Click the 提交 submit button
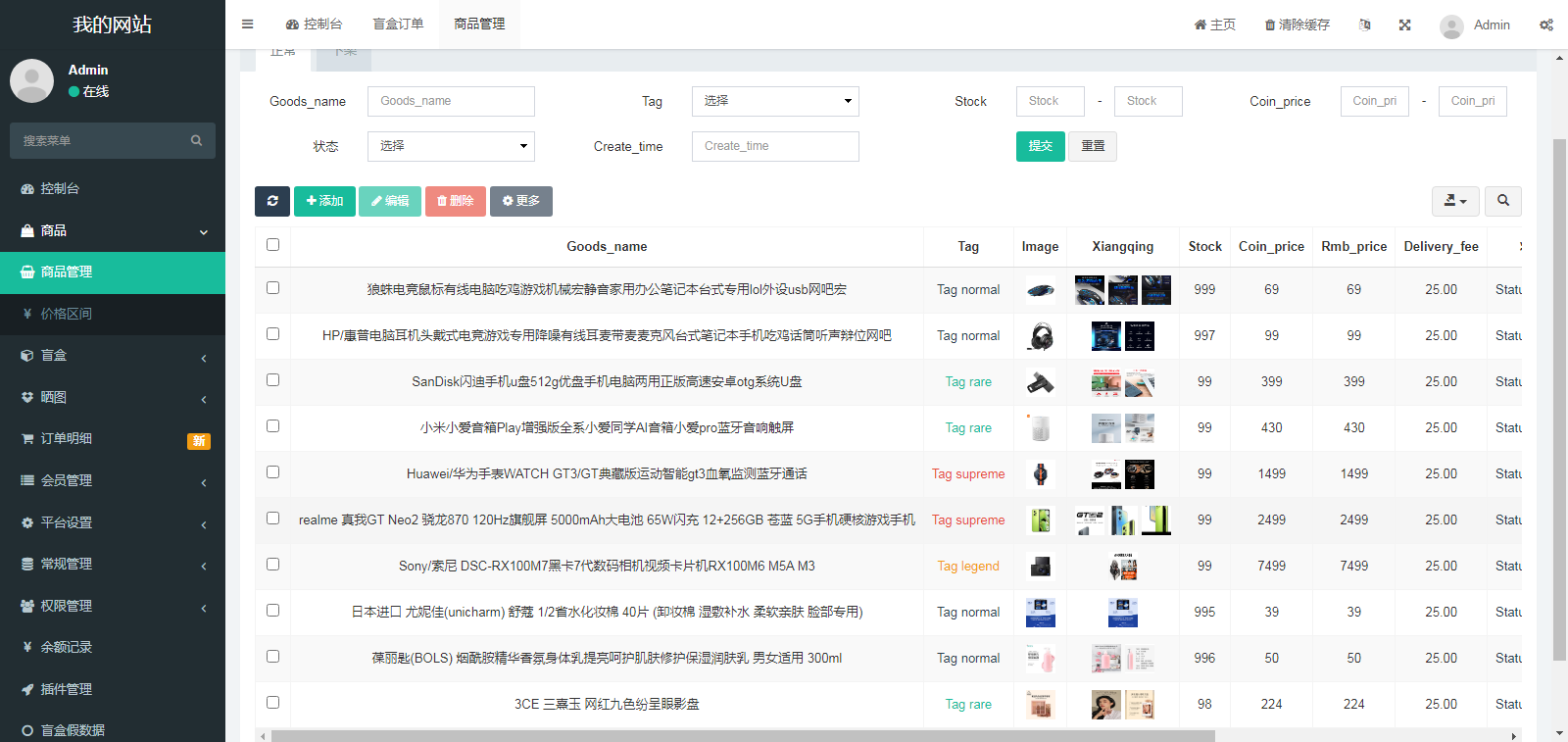The image size is (1568, 742). (x=1041, y=146)
